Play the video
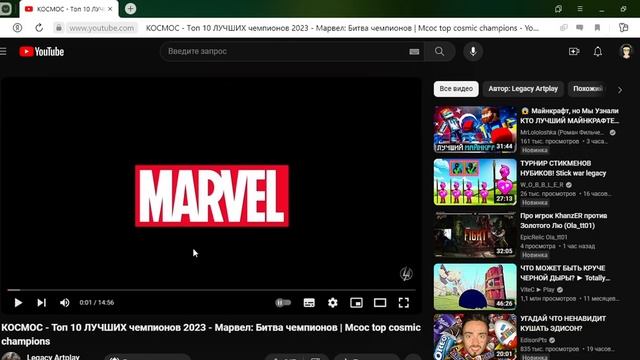The image size is (640, 360). tap(18, 302)
